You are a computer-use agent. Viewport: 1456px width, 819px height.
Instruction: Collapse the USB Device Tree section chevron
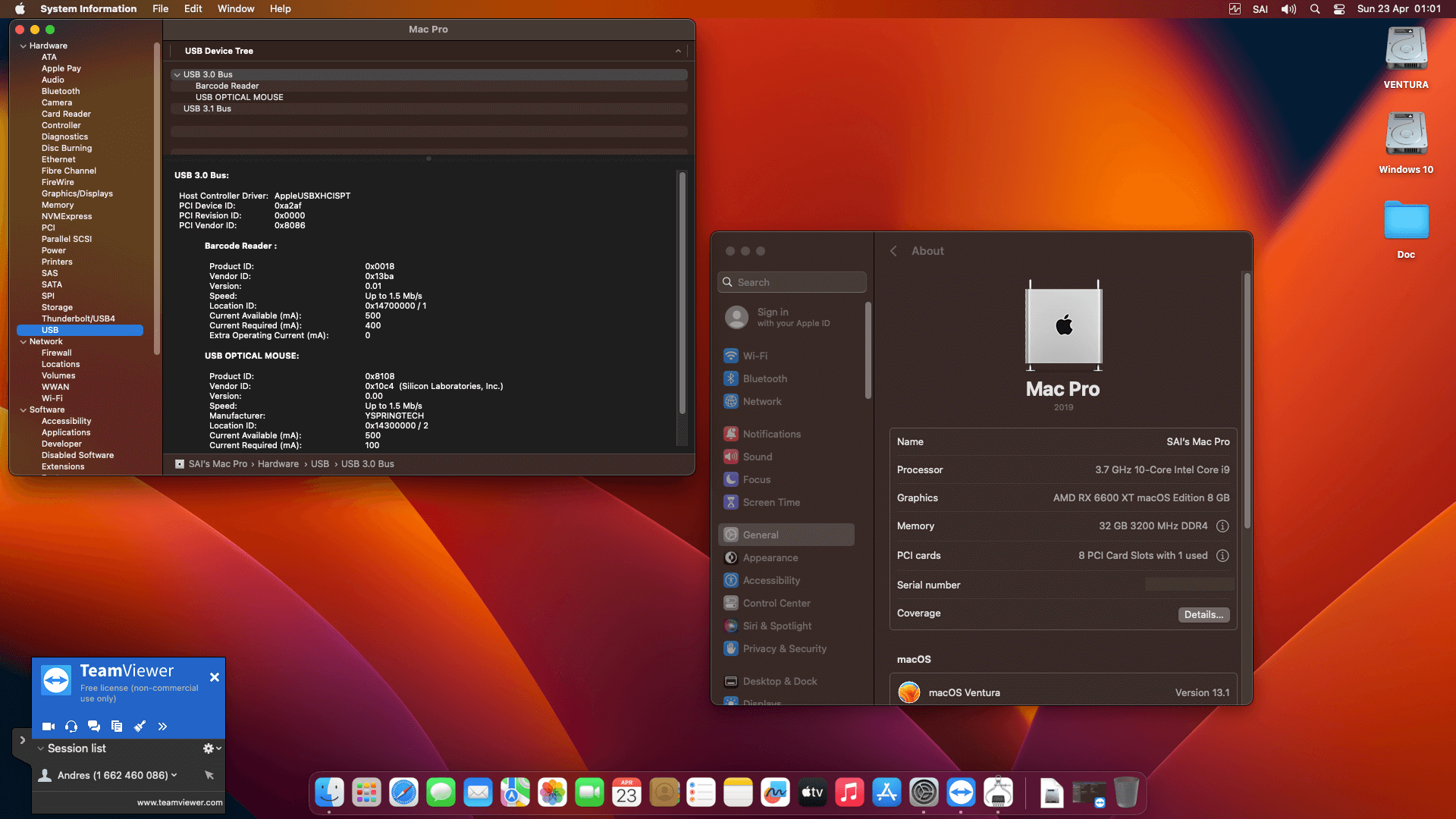point(678,51)
